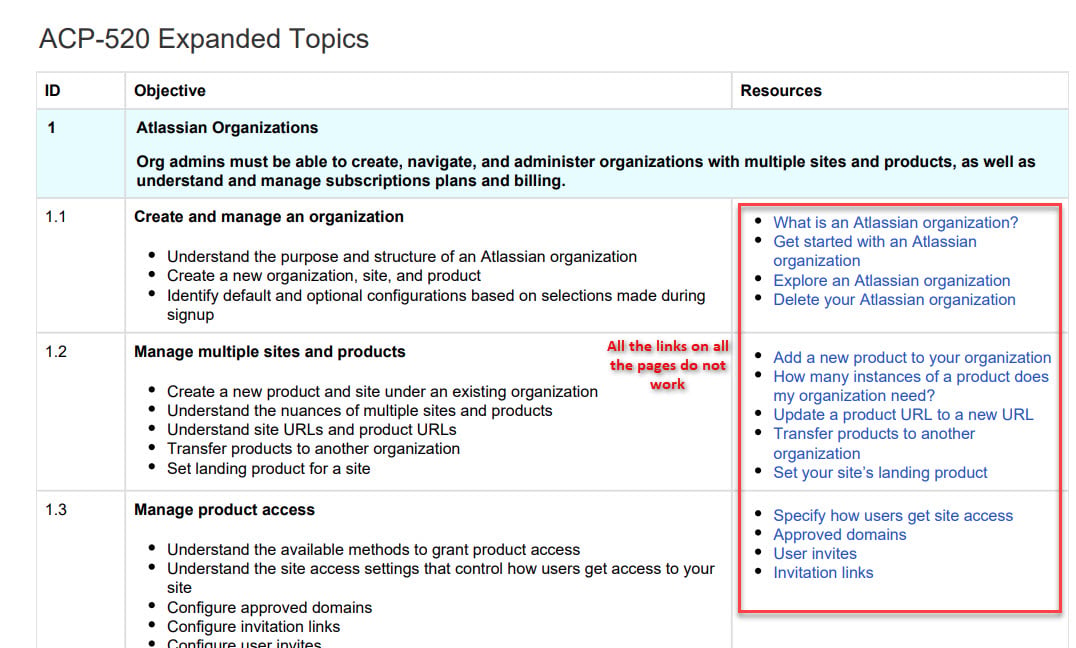This screenshot has width=1076, height=648.
Task: Open the blue "Transfer products to another organization" link
Action: coord(874,443)
